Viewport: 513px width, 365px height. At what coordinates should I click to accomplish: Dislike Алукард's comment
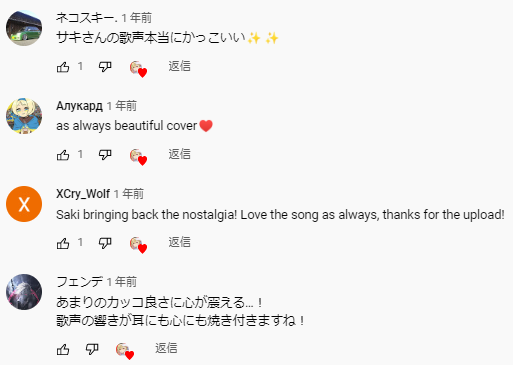click(105, 155)
